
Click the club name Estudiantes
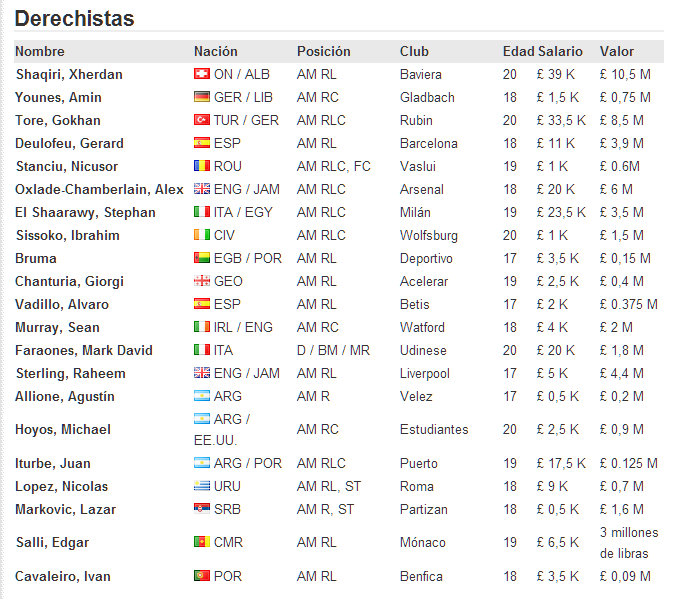click(434, 429)
